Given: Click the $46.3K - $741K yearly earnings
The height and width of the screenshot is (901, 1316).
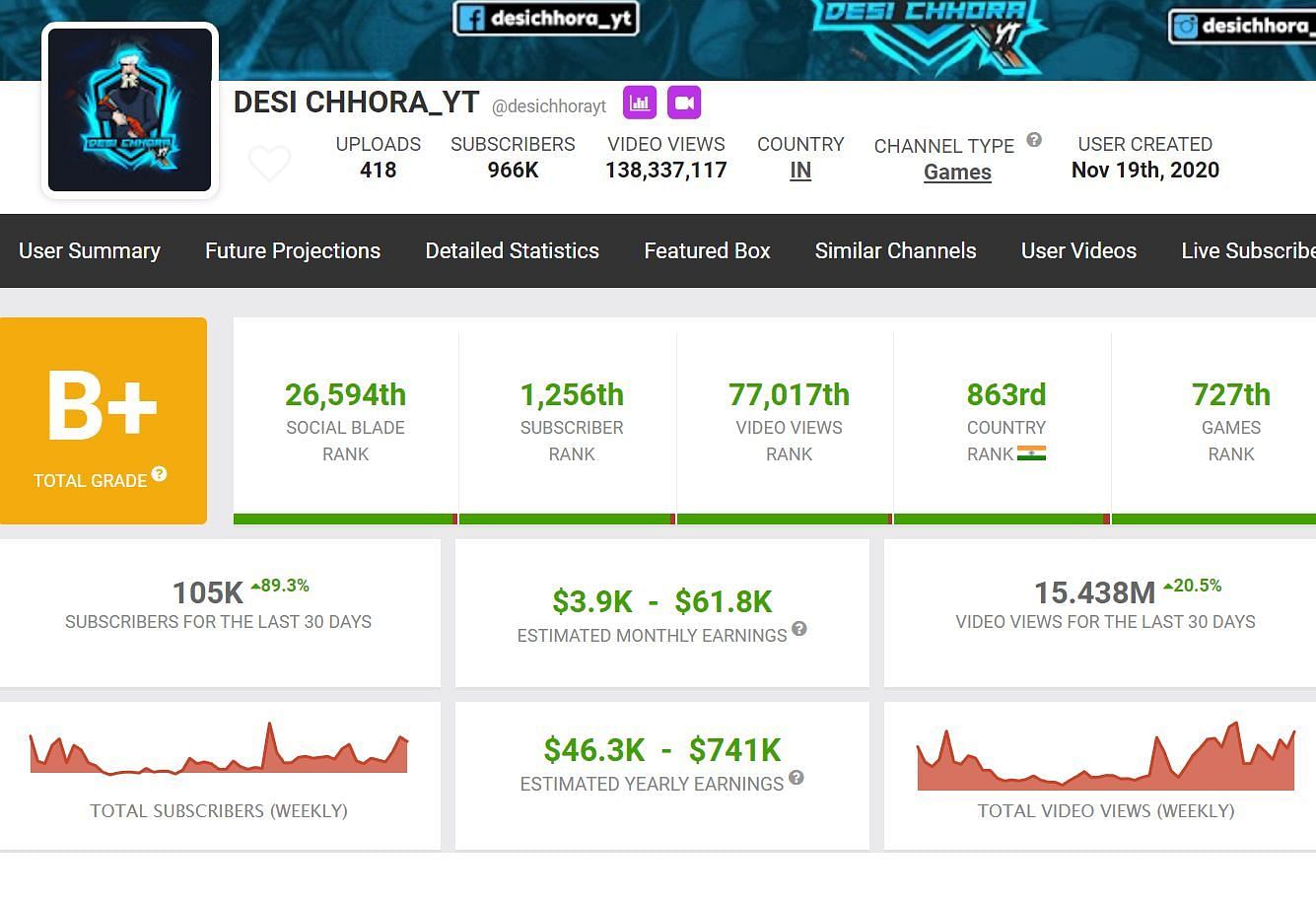Looking at the screenshot, I should [661, 750].
